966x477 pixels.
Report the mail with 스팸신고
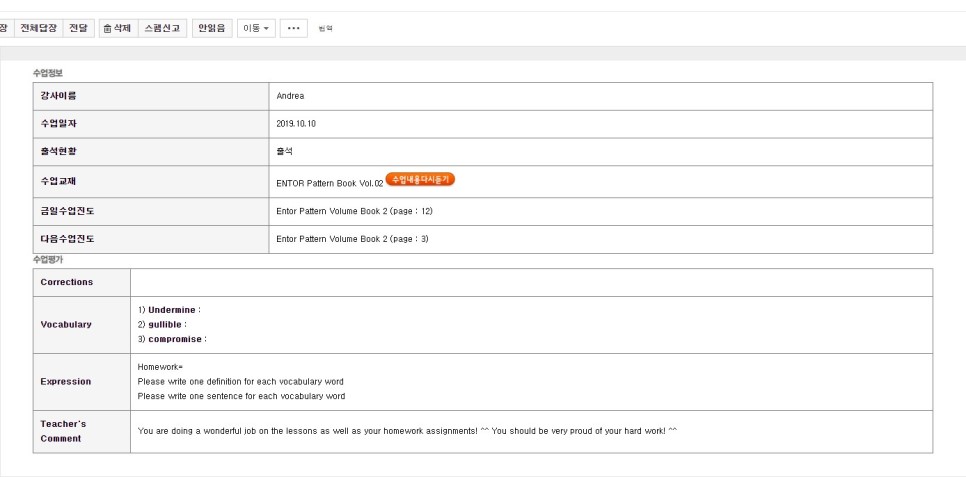pos(163,28)
